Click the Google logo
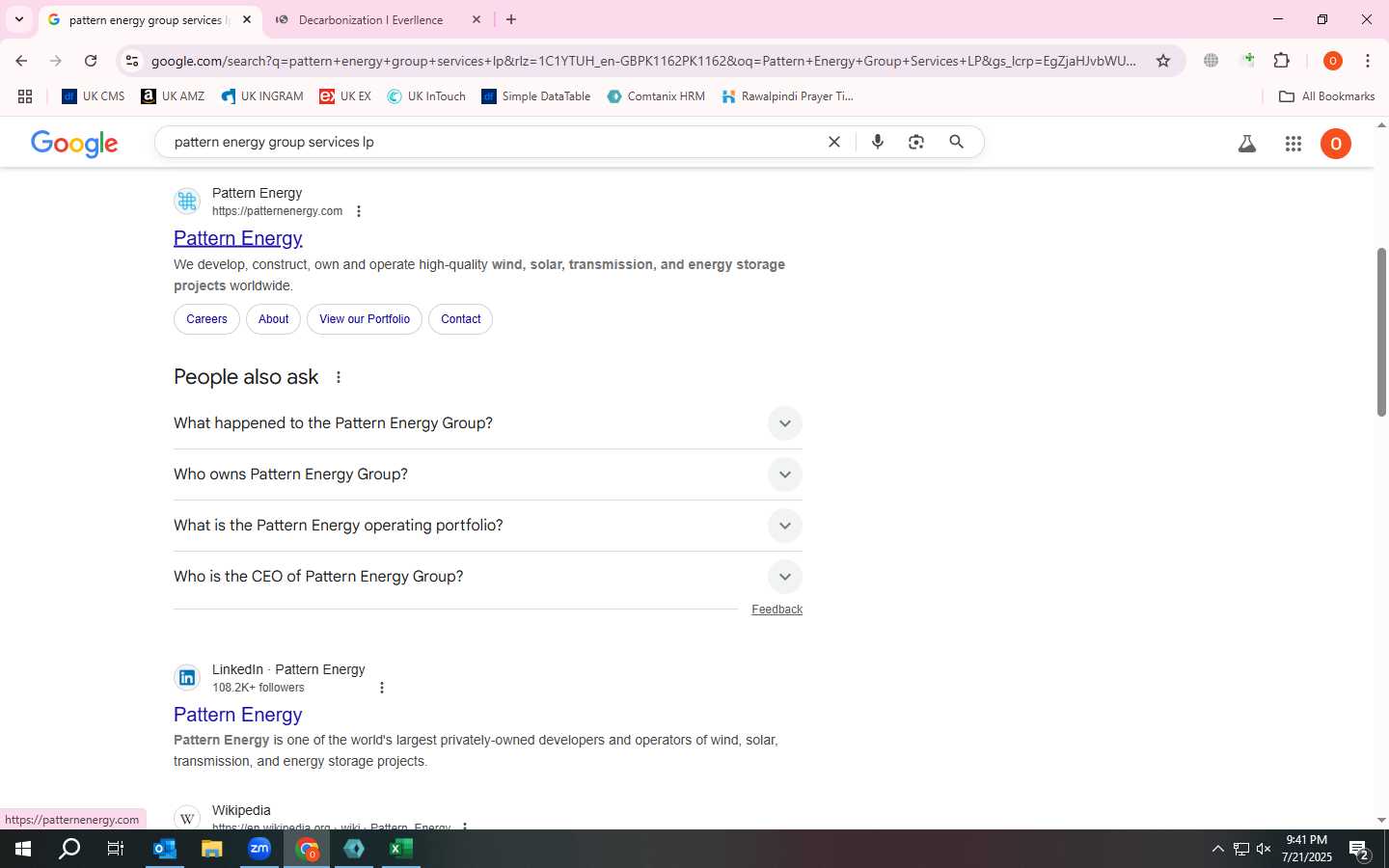The width and height of the screenshot is (1389, 868). click(74, 144)
